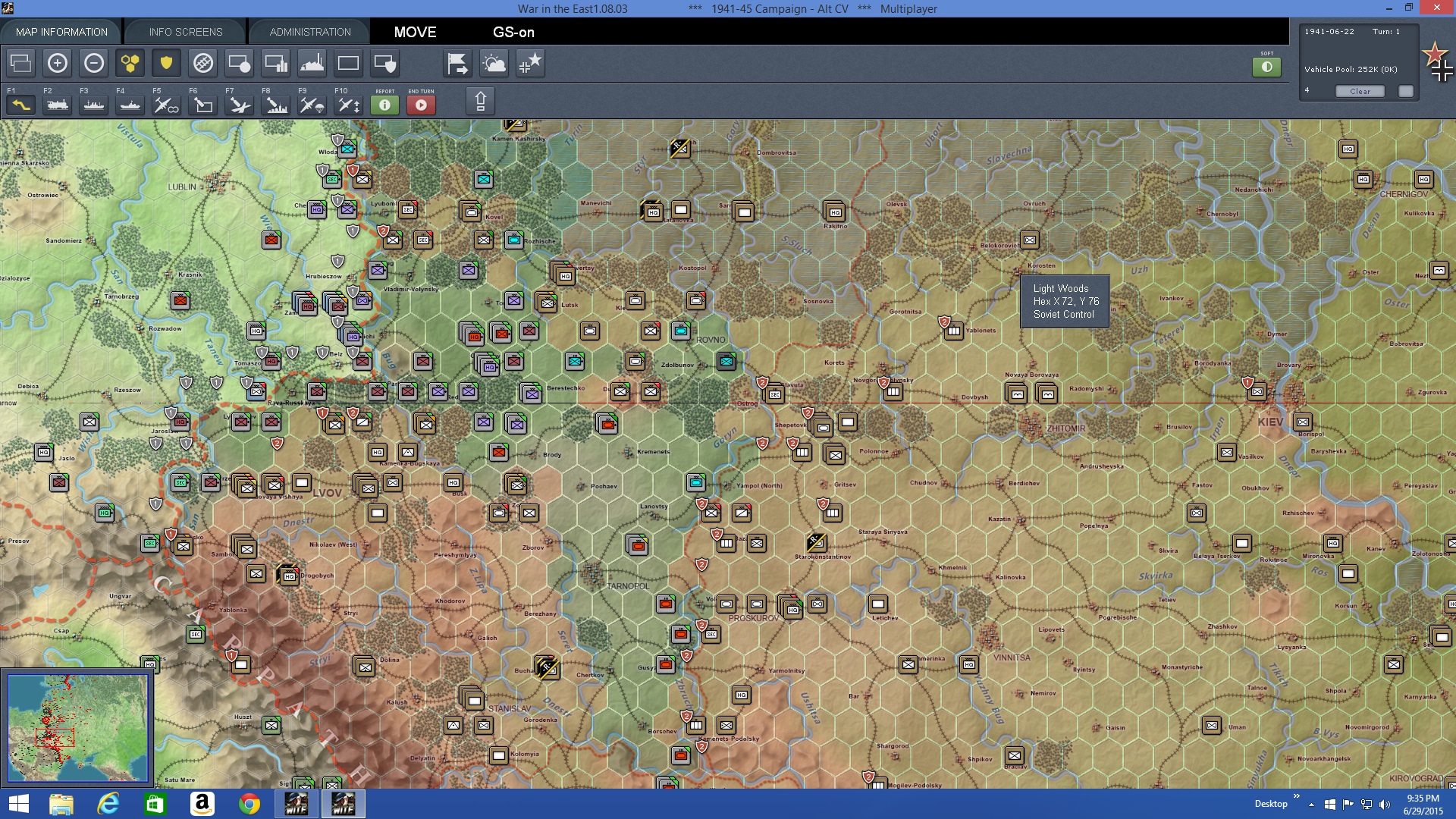This screenshot has width=1456, height=819.
Task: Toggle the rectangle-with-bar-chart toolbar icon
Action: 275,63
